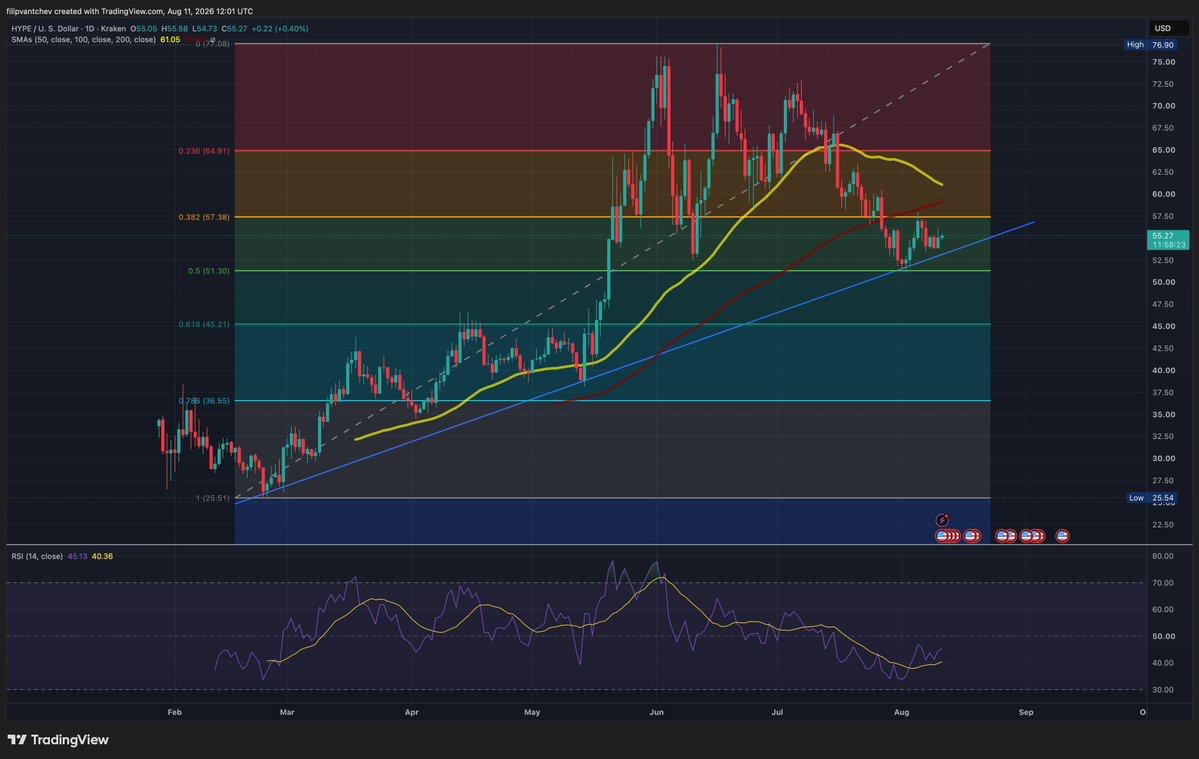Click the 0 (77.08) Fibonacci level label
Screen dimensions: 1199x759
213,44
